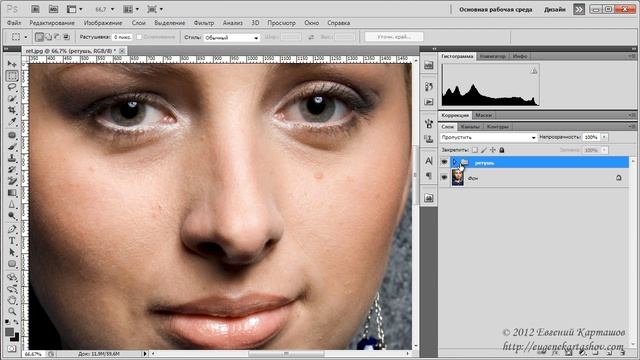This screenshot has width=640, height=360.
Task: Open the blend mode dropdown Пропустить
Action: (488, 138)
